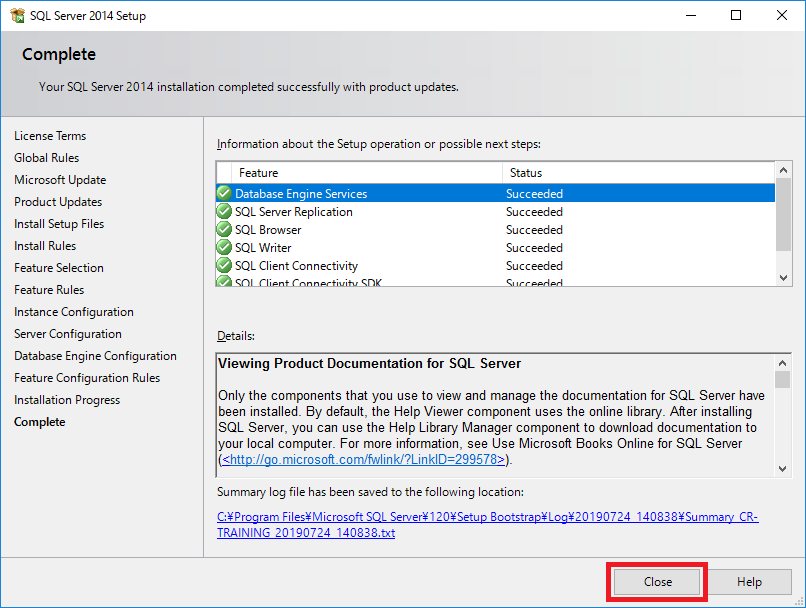Click the Installation Progress step in sidebar
This screenshot has height=608, width=806.
[67, 400]
